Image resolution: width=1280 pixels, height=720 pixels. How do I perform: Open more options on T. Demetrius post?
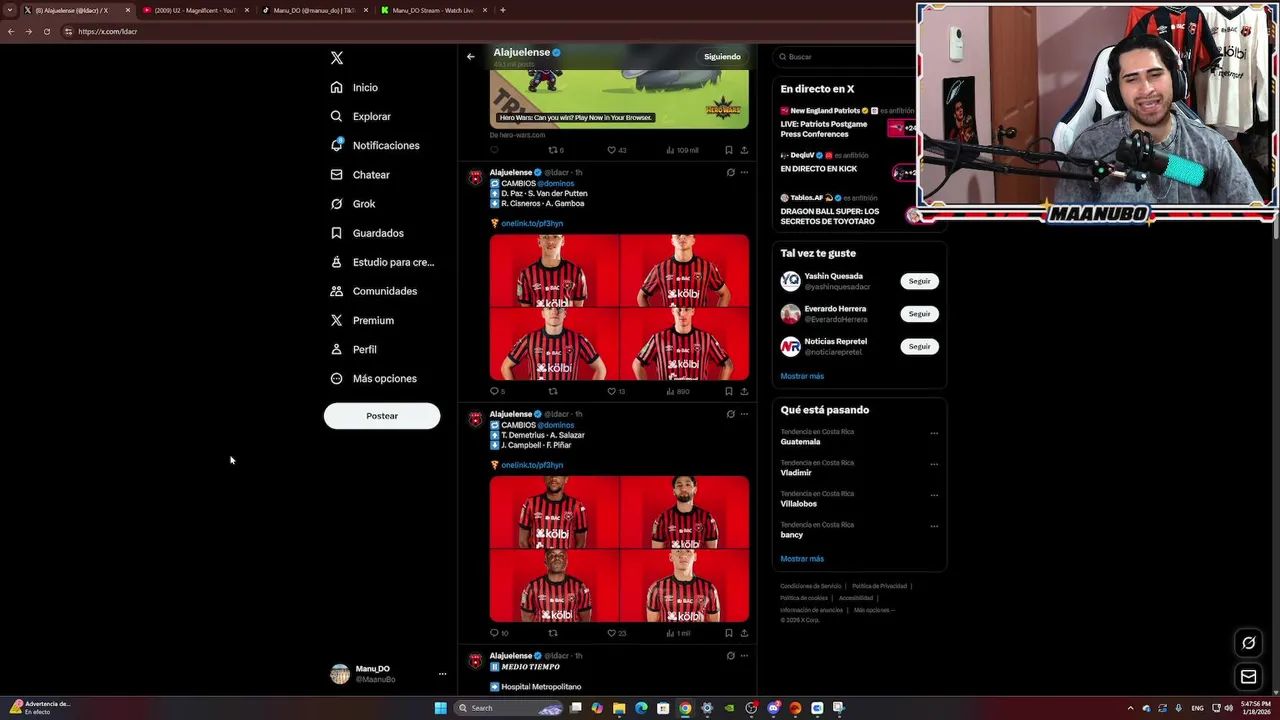tap(744, 414)
